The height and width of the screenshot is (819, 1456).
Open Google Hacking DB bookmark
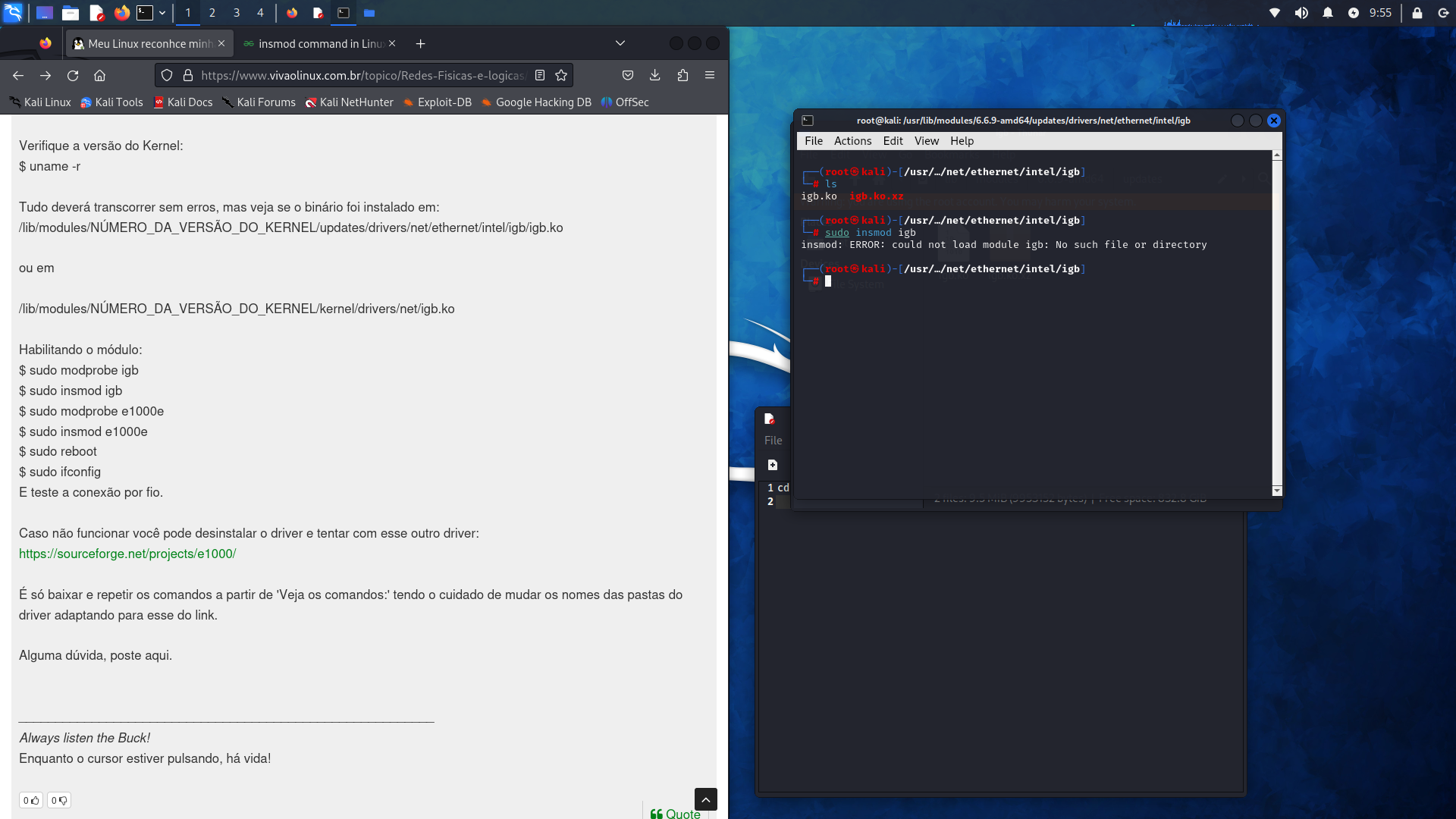click(x=536, y=102)
